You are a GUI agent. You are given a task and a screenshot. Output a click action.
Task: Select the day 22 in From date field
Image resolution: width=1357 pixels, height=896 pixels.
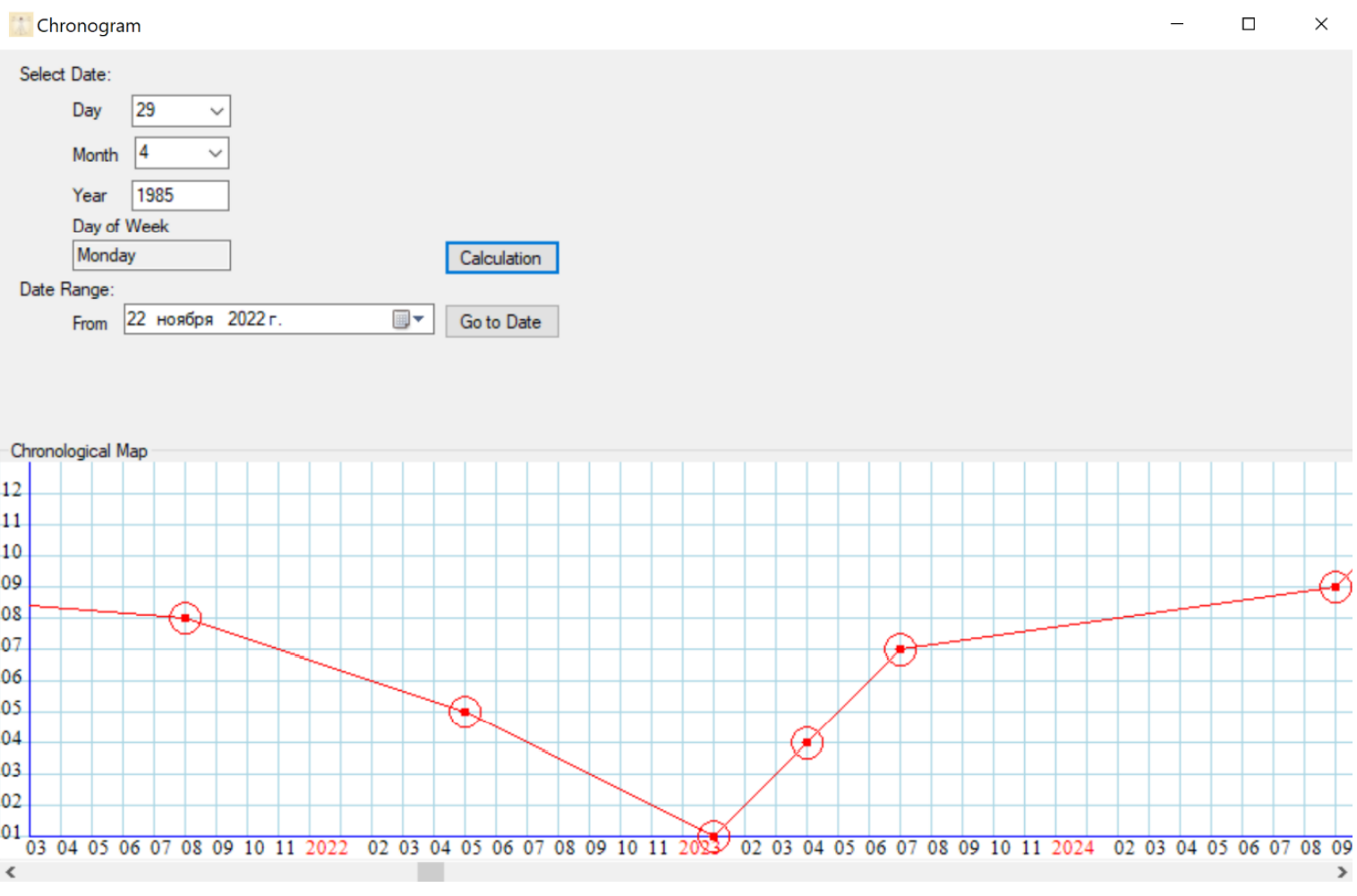(136, 319)
